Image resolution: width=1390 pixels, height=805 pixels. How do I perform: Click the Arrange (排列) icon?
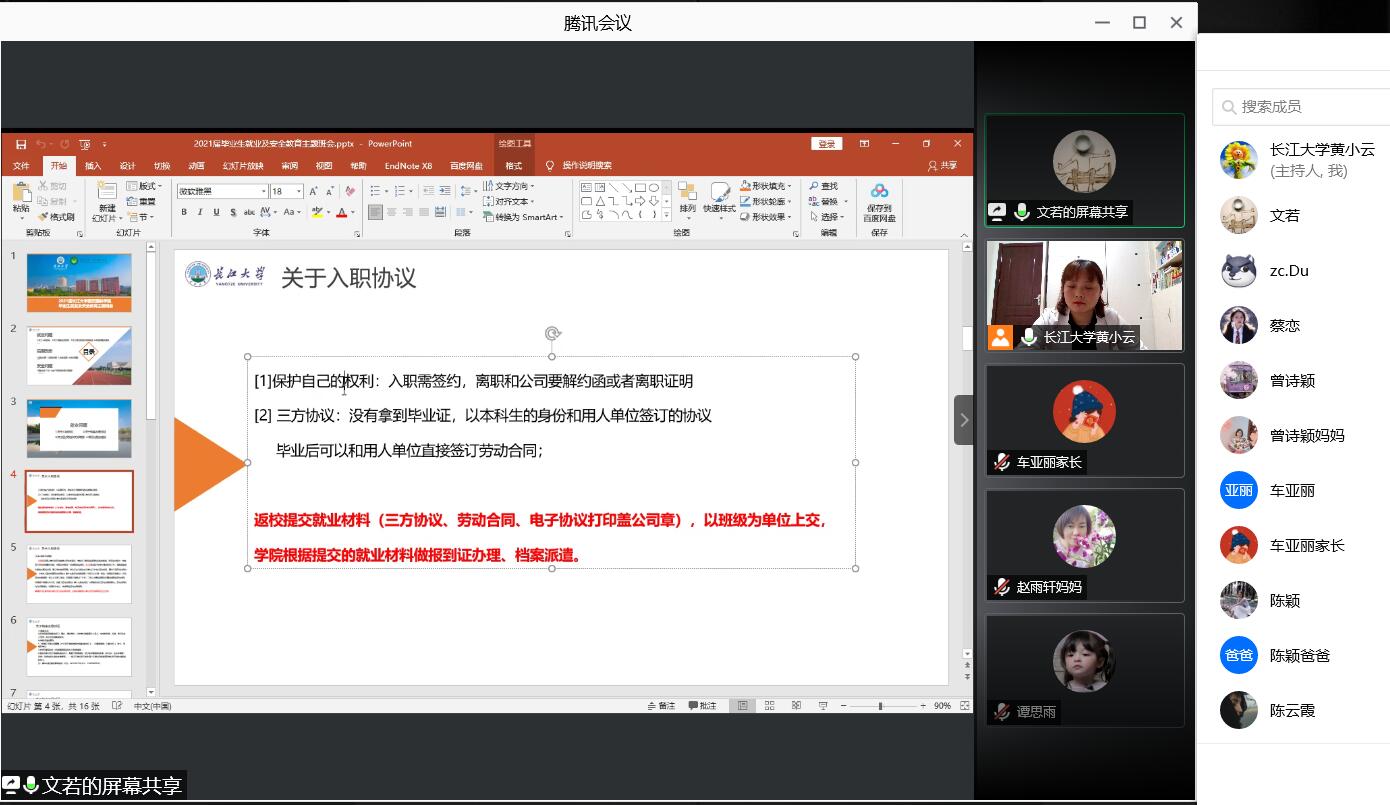pyautogui.click(x=687, y=196)
